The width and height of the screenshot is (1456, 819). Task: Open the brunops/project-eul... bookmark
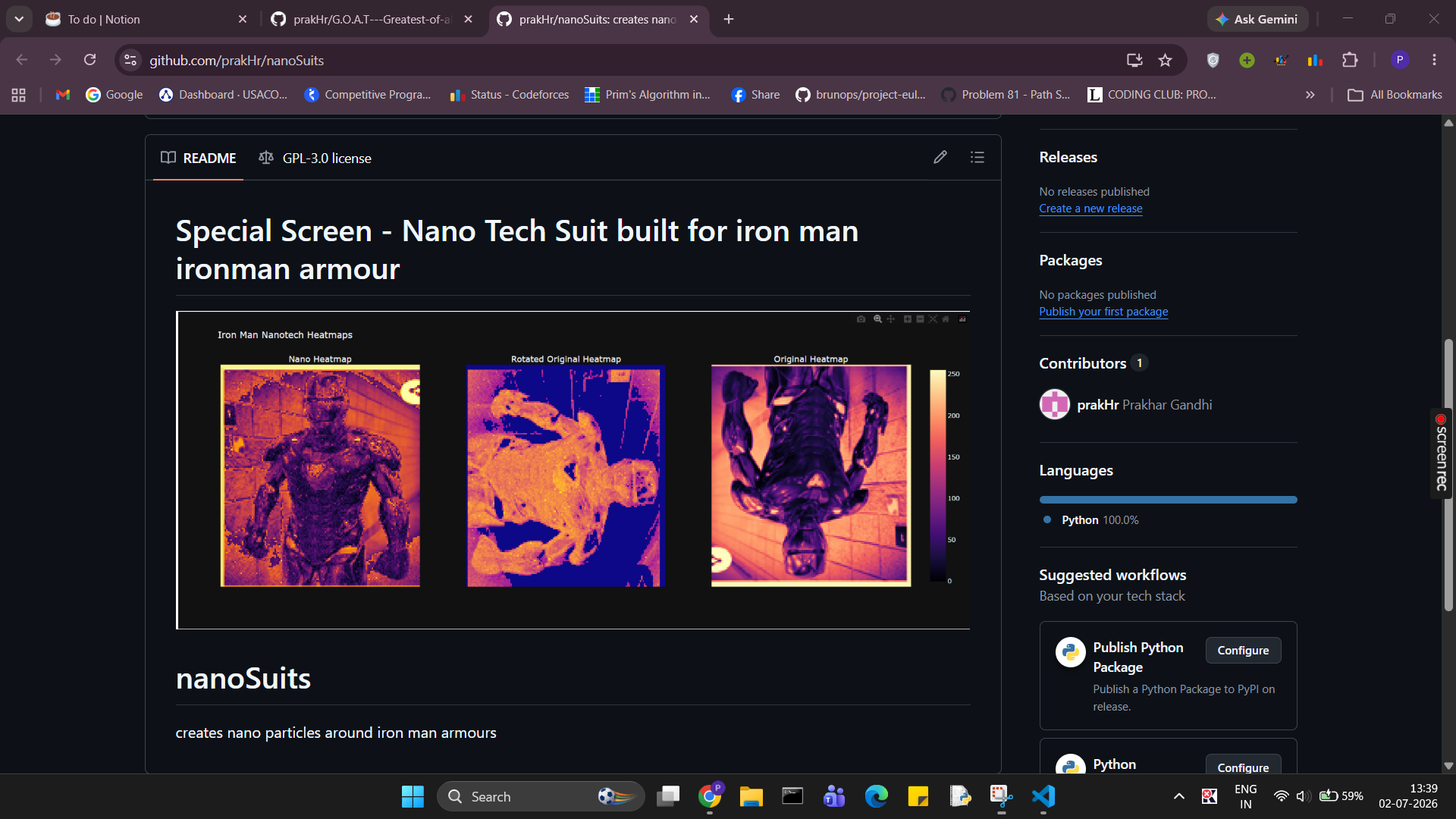[x=861, y=95]
